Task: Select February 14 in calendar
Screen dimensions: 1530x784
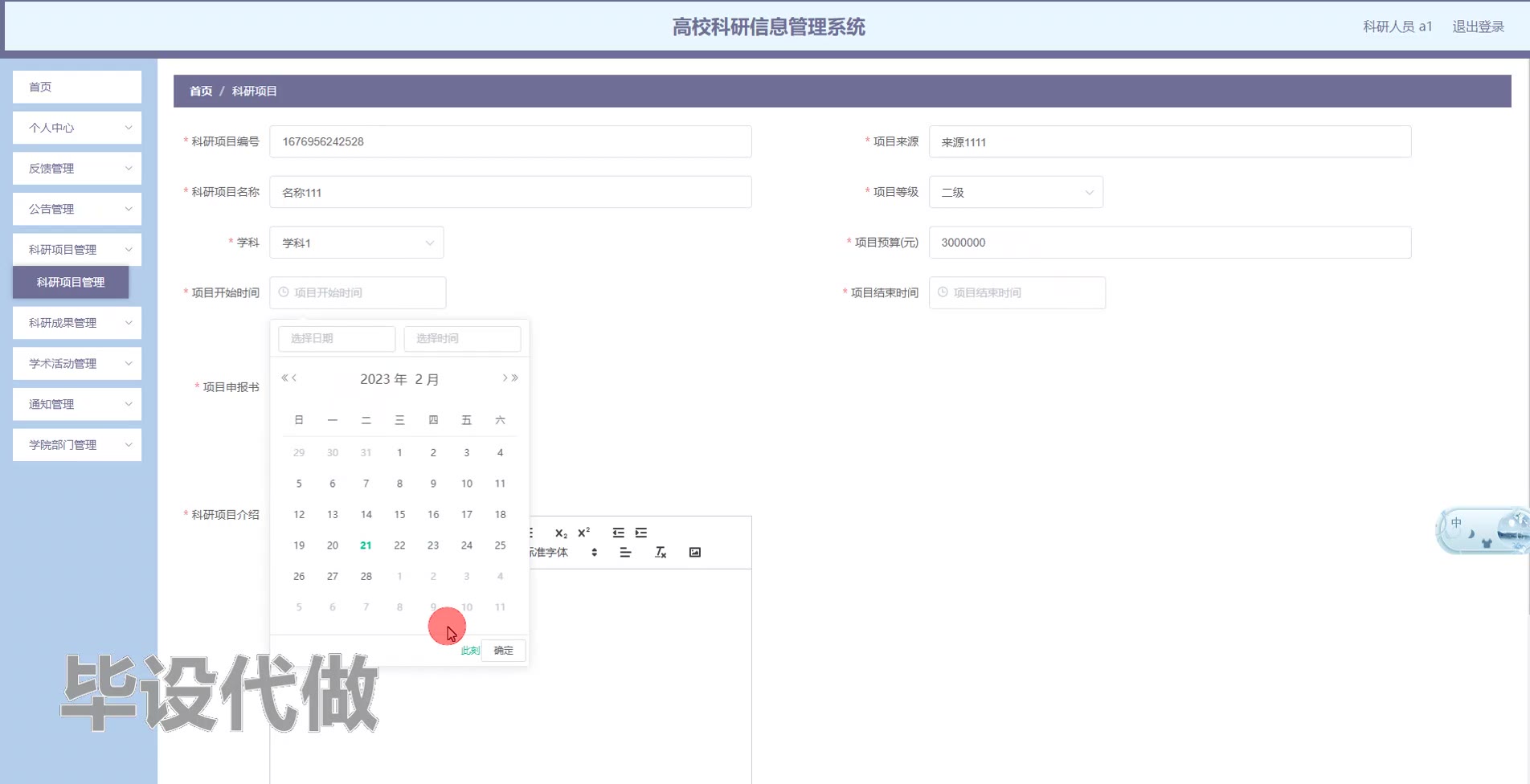Action: [x=366, y=515]
